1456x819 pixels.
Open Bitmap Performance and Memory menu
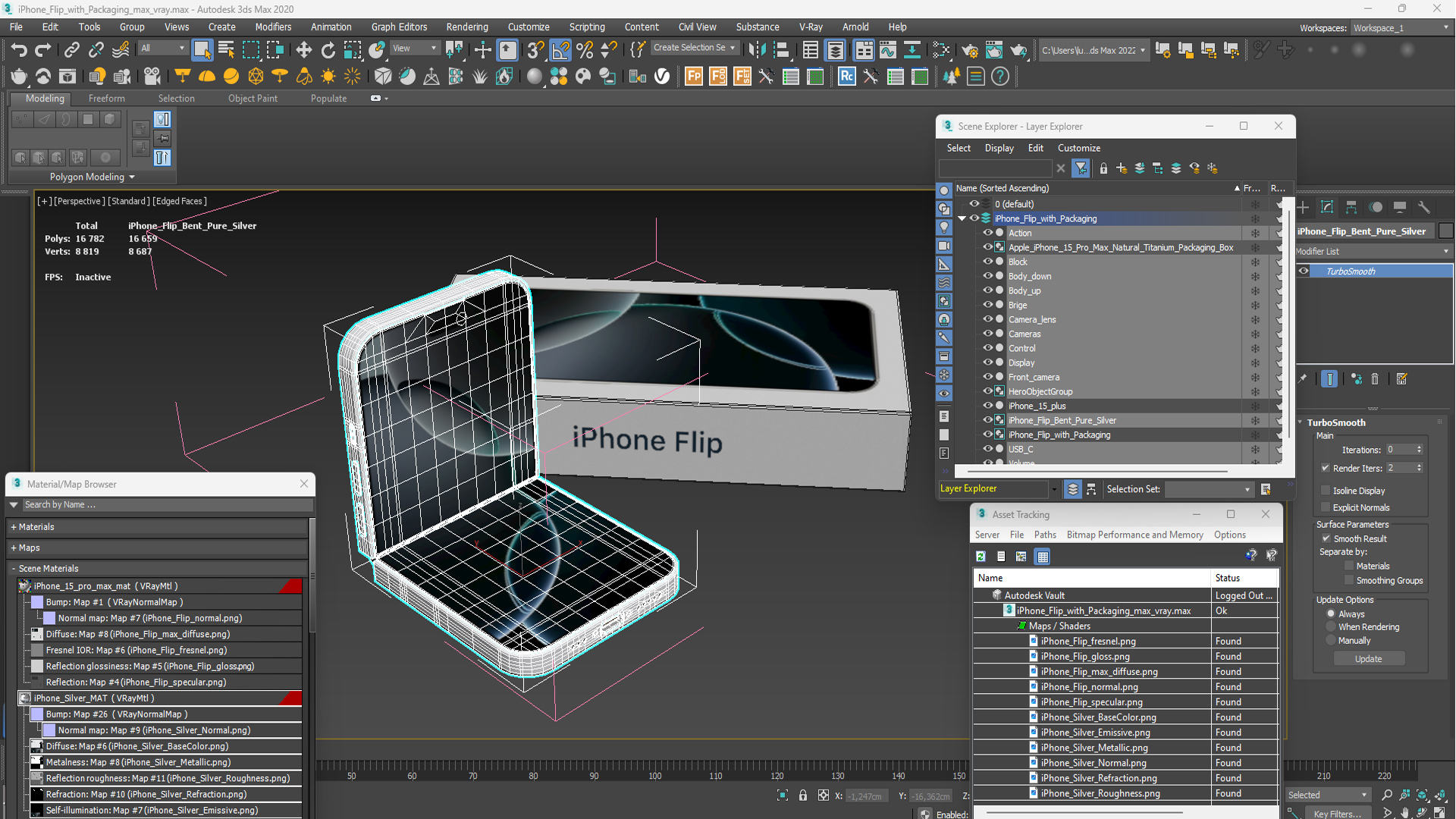(x=1134, y=535)
